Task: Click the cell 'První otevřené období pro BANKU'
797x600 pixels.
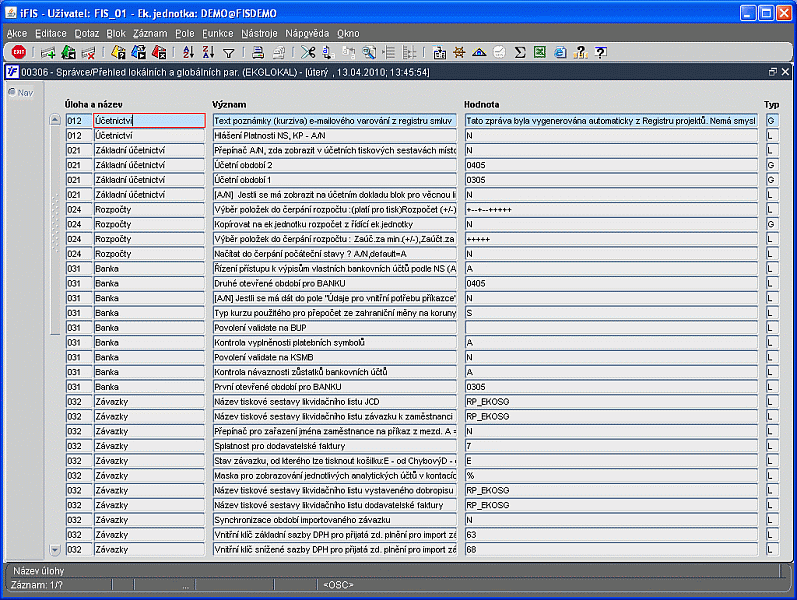Action: (x=334, y=386)
